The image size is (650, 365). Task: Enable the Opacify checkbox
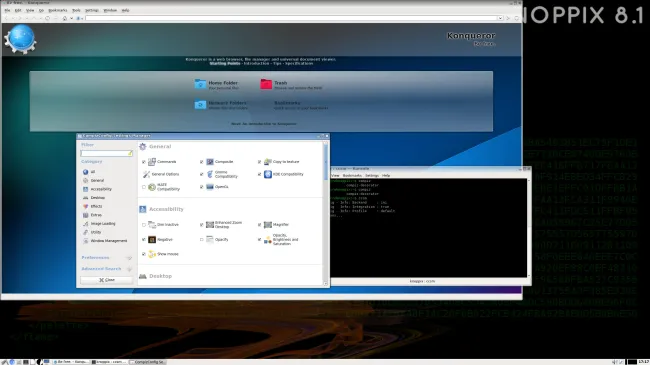pyautogui.click(x=202, y=240)
